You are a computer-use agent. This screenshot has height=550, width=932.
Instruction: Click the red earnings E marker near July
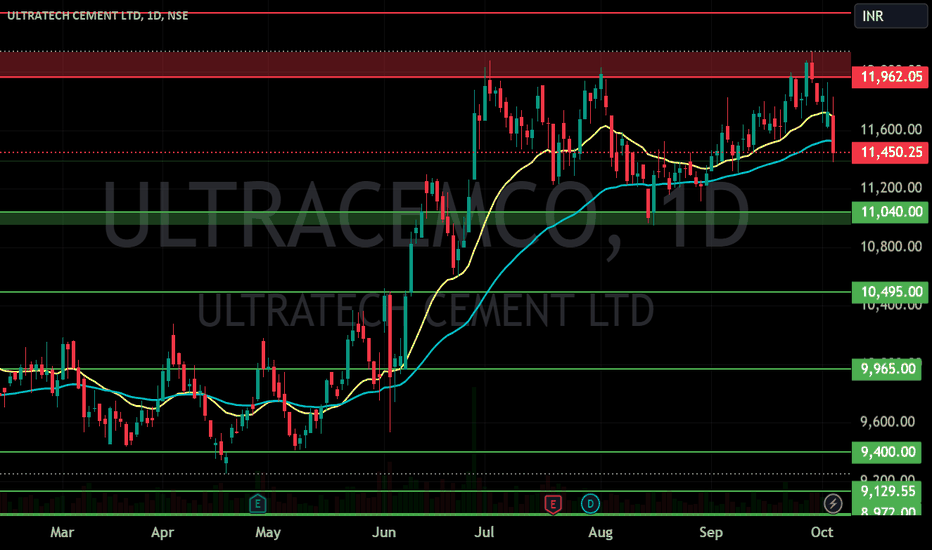[x=553, y=505]
